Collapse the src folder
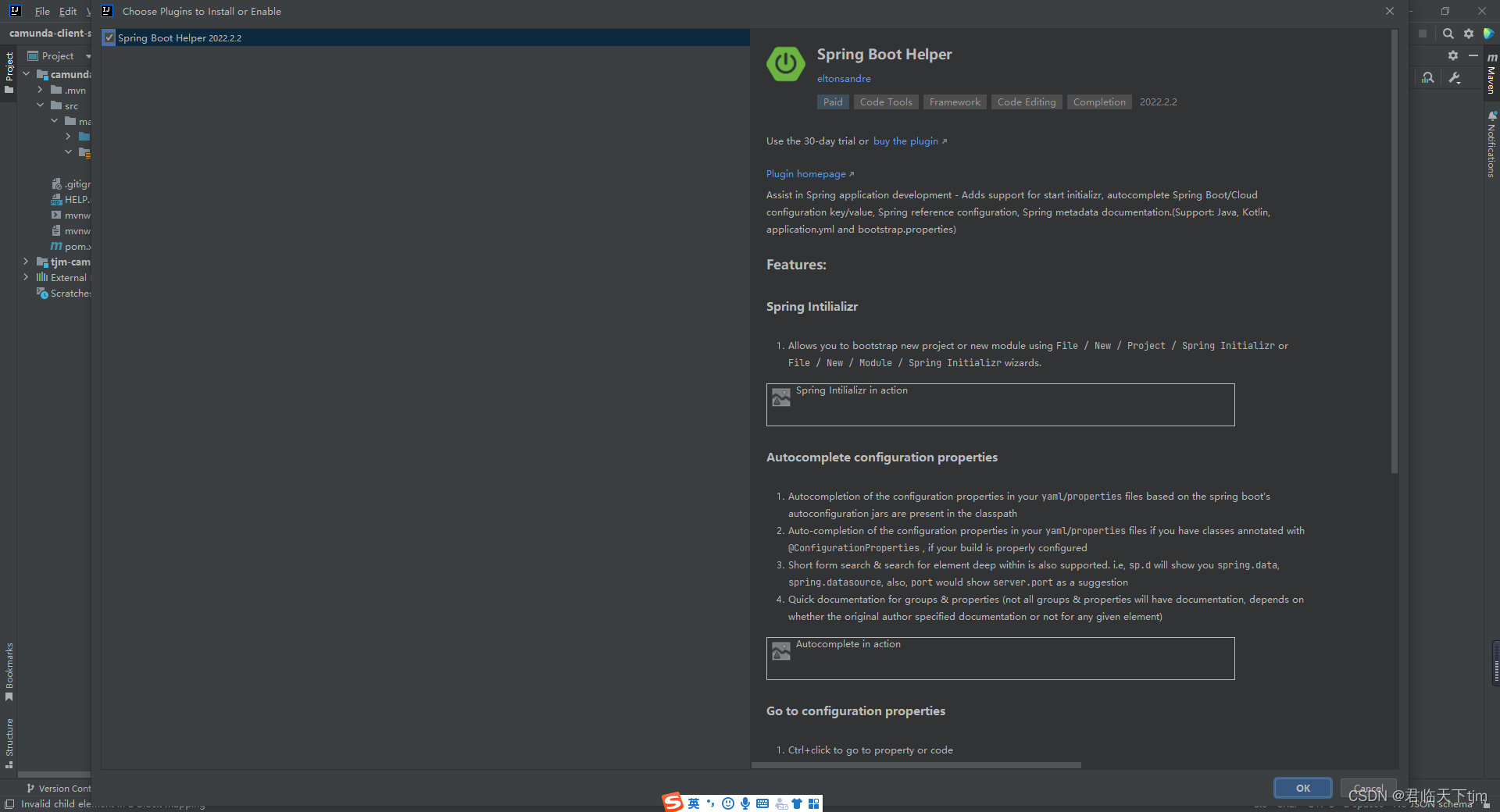The image size is (1500, 812). click(x=41, y=105)
